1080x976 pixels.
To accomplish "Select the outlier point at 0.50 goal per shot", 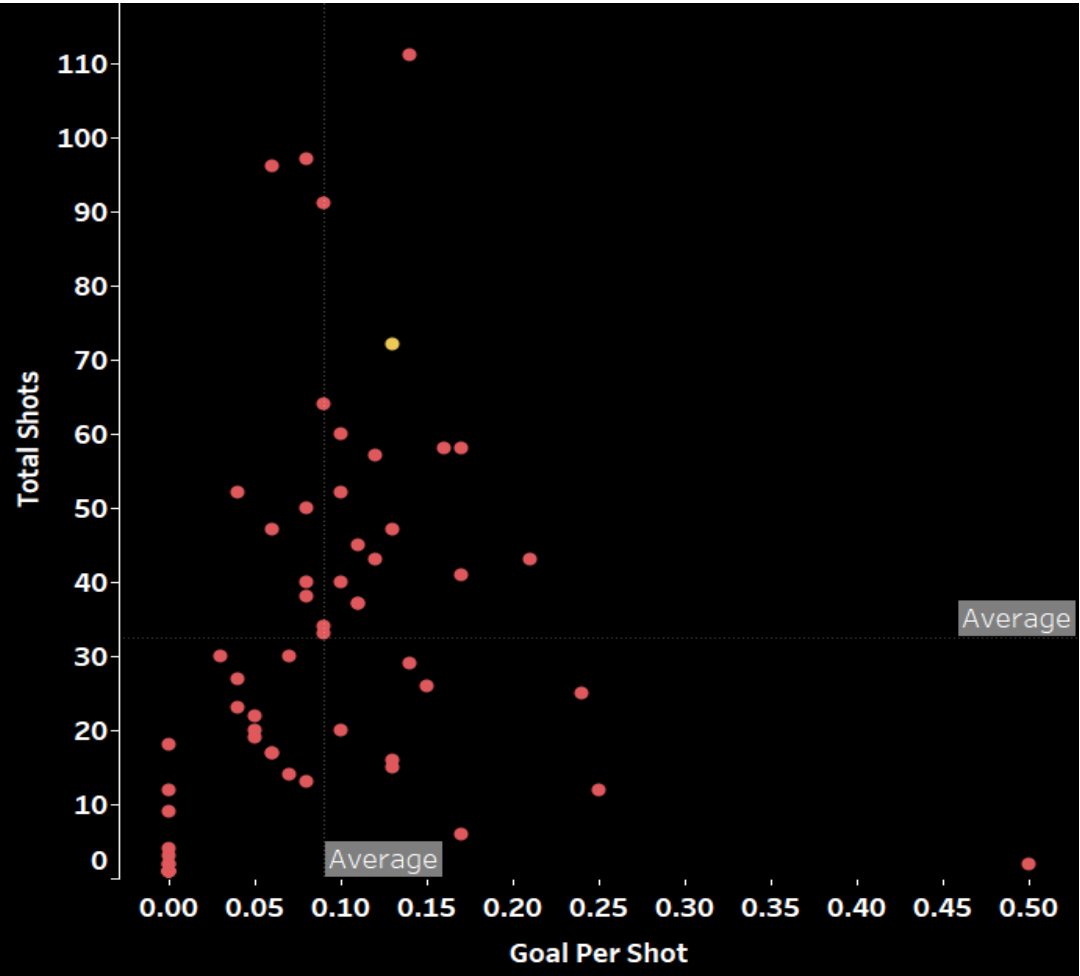I will [x=1028, y=864].
